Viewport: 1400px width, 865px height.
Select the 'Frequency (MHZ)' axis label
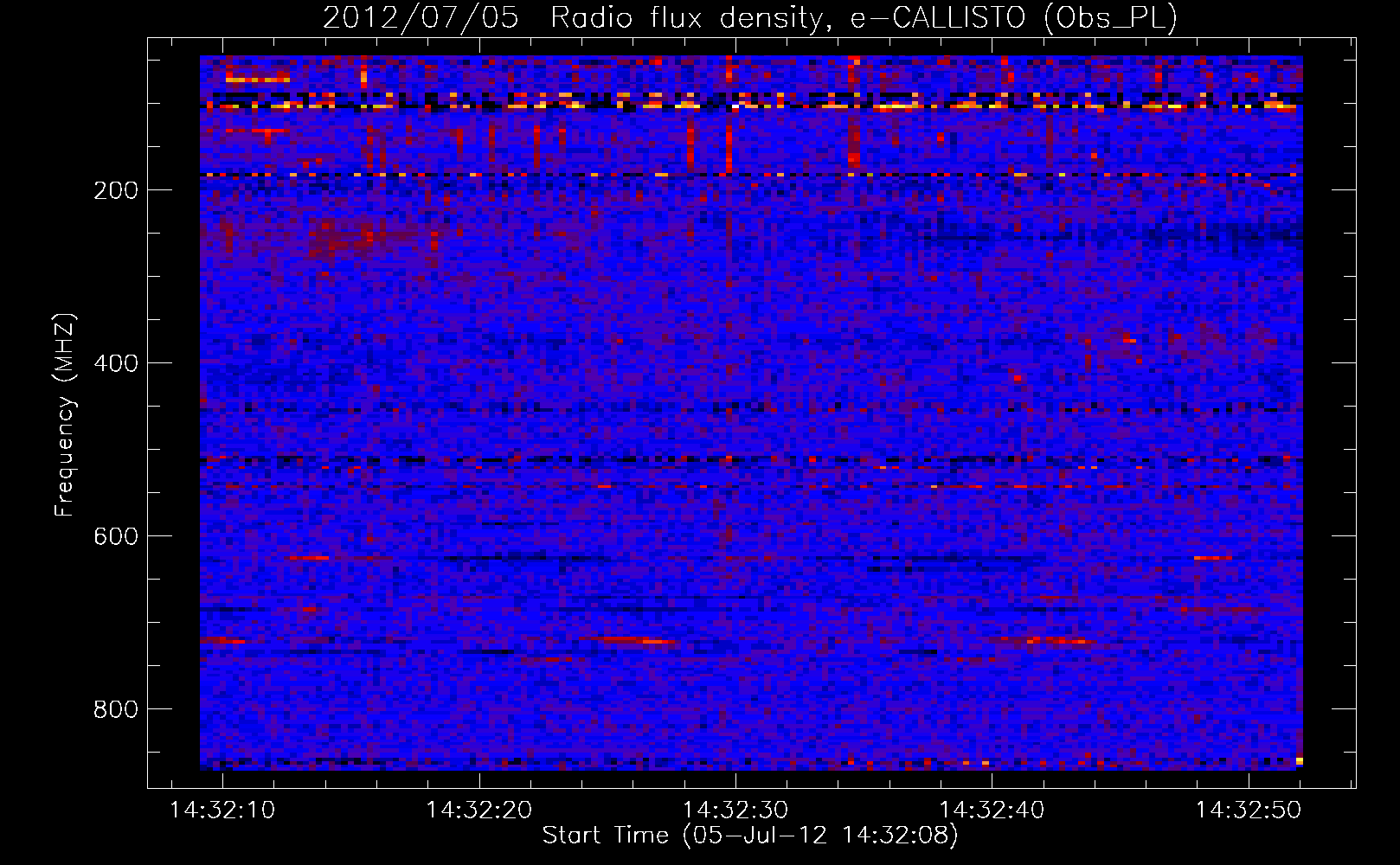pos(65,415)
